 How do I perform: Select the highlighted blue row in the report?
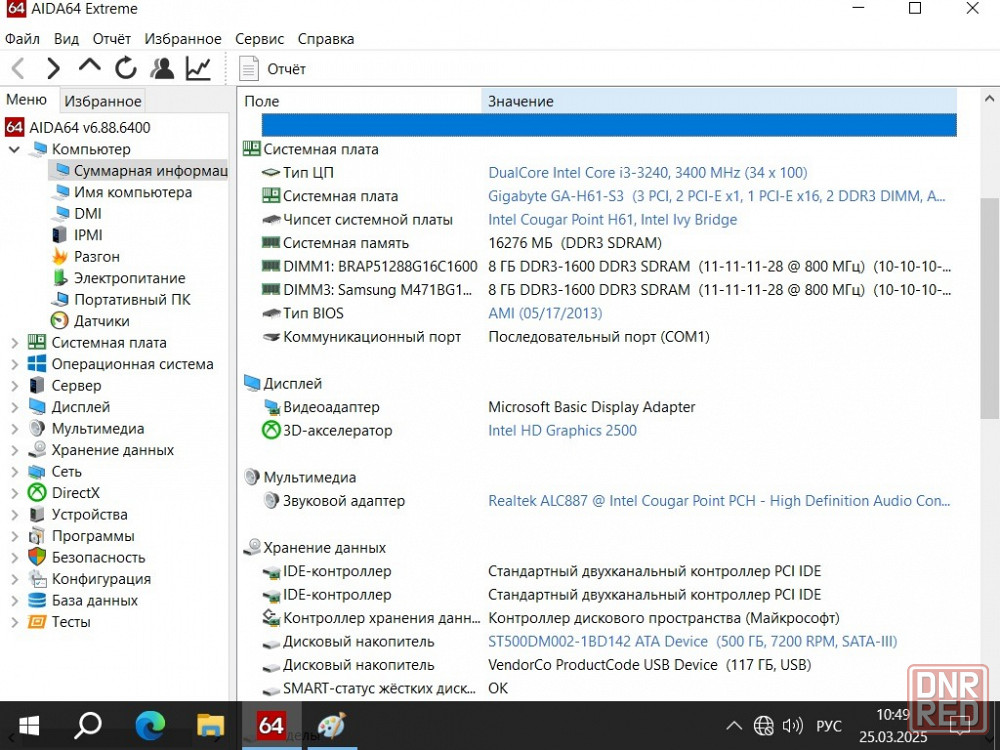pos(609,125)
